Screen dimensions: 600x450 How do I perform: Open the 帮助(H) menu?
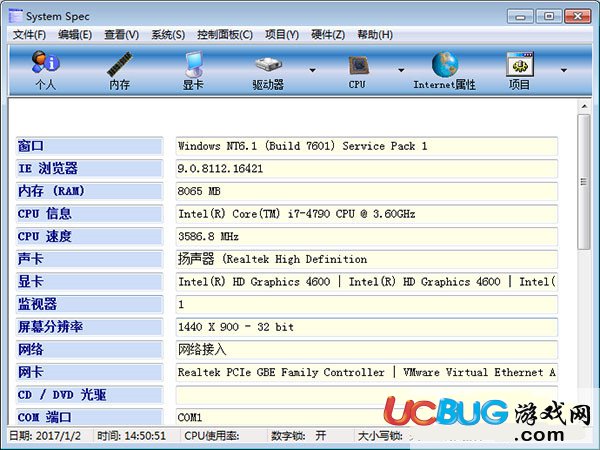coord(375,35)
